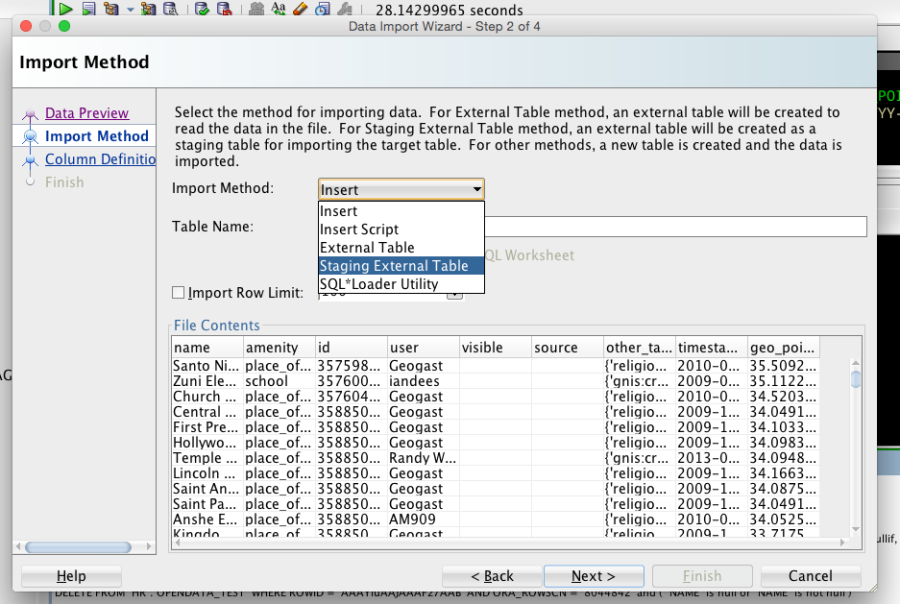Image resolution: width=900 pixels, height=604 pixels.
Task: Click the Unshared SQL Worksheet icon
Action: tap(257, 8)
